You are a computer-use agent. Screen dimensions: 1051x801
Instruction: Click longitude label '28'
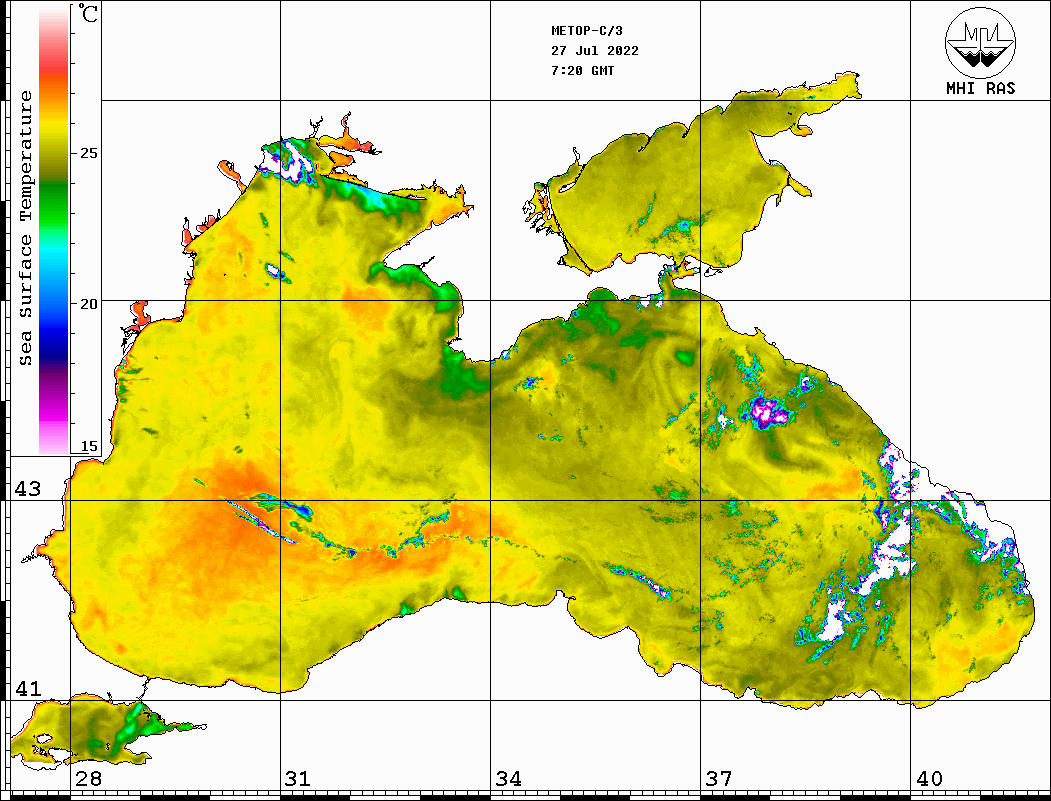pos(88,778)
